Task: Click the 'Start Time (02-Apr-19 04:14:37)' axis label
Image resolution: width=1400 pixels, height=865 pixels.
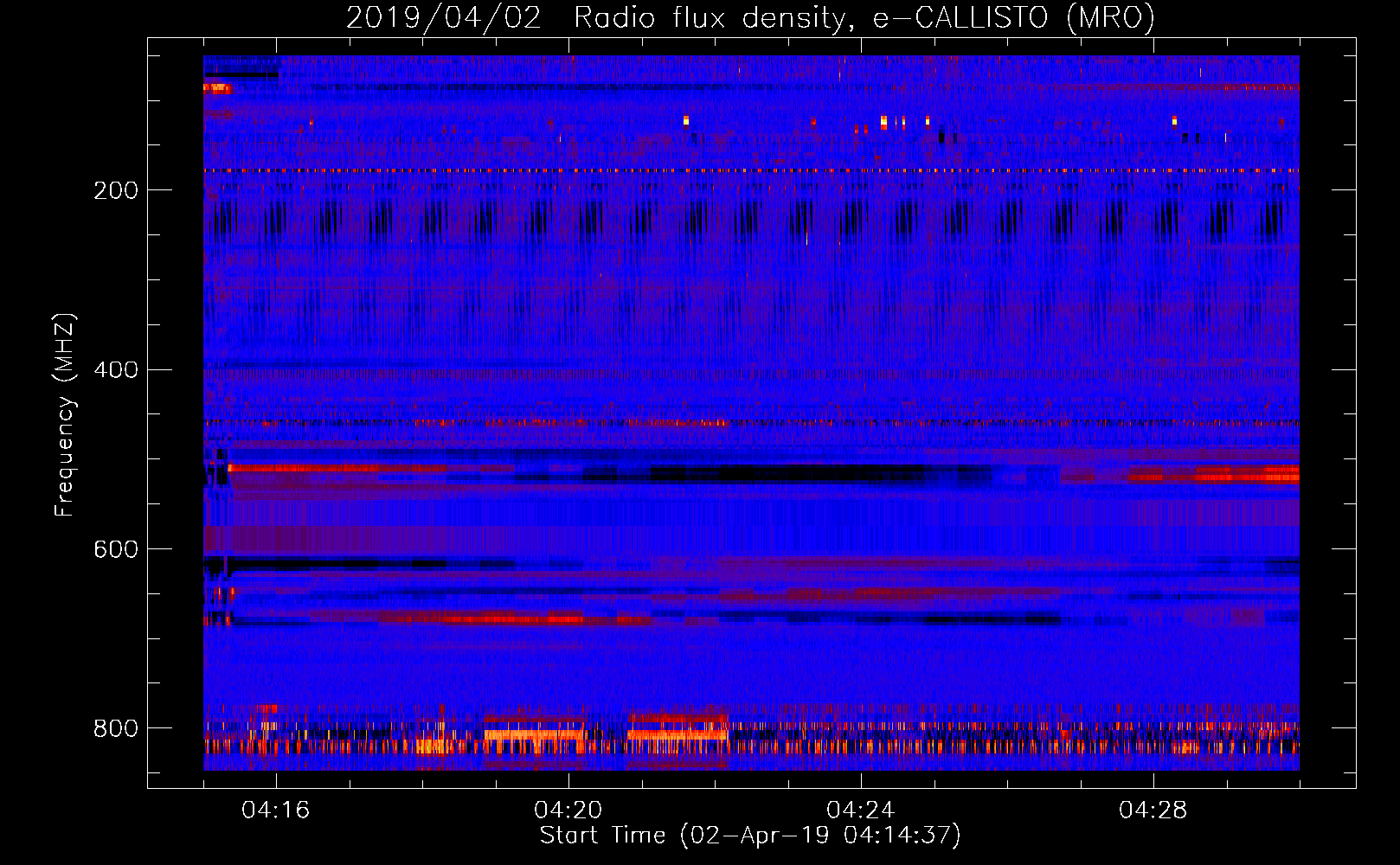Action: [x=750, y=836]
